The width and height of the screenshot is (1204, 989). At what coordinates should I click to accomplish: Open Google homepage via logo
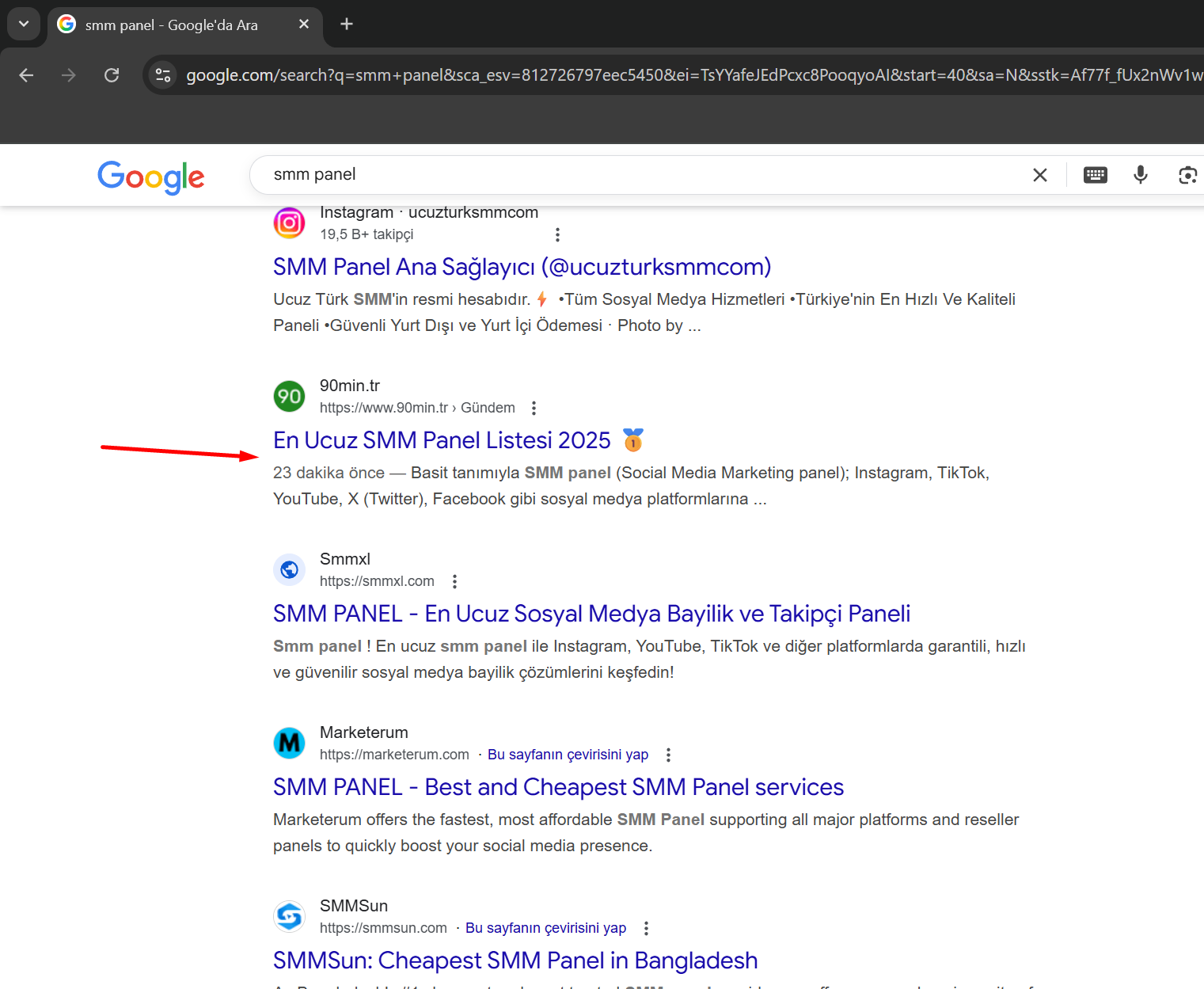pos(151,177)
